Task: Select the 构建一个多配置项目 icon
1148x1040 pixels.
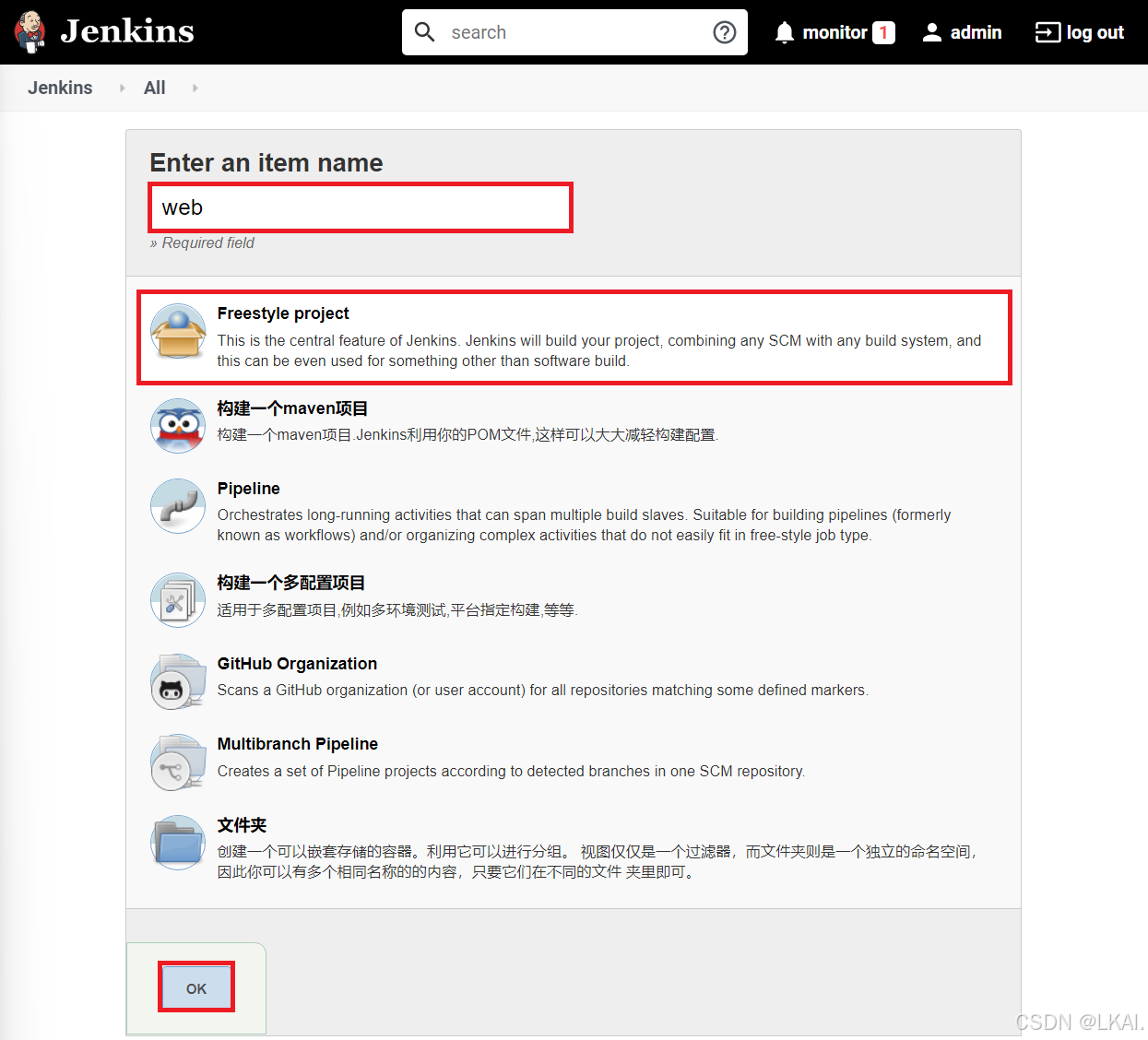Action: [x=177, y=599]
